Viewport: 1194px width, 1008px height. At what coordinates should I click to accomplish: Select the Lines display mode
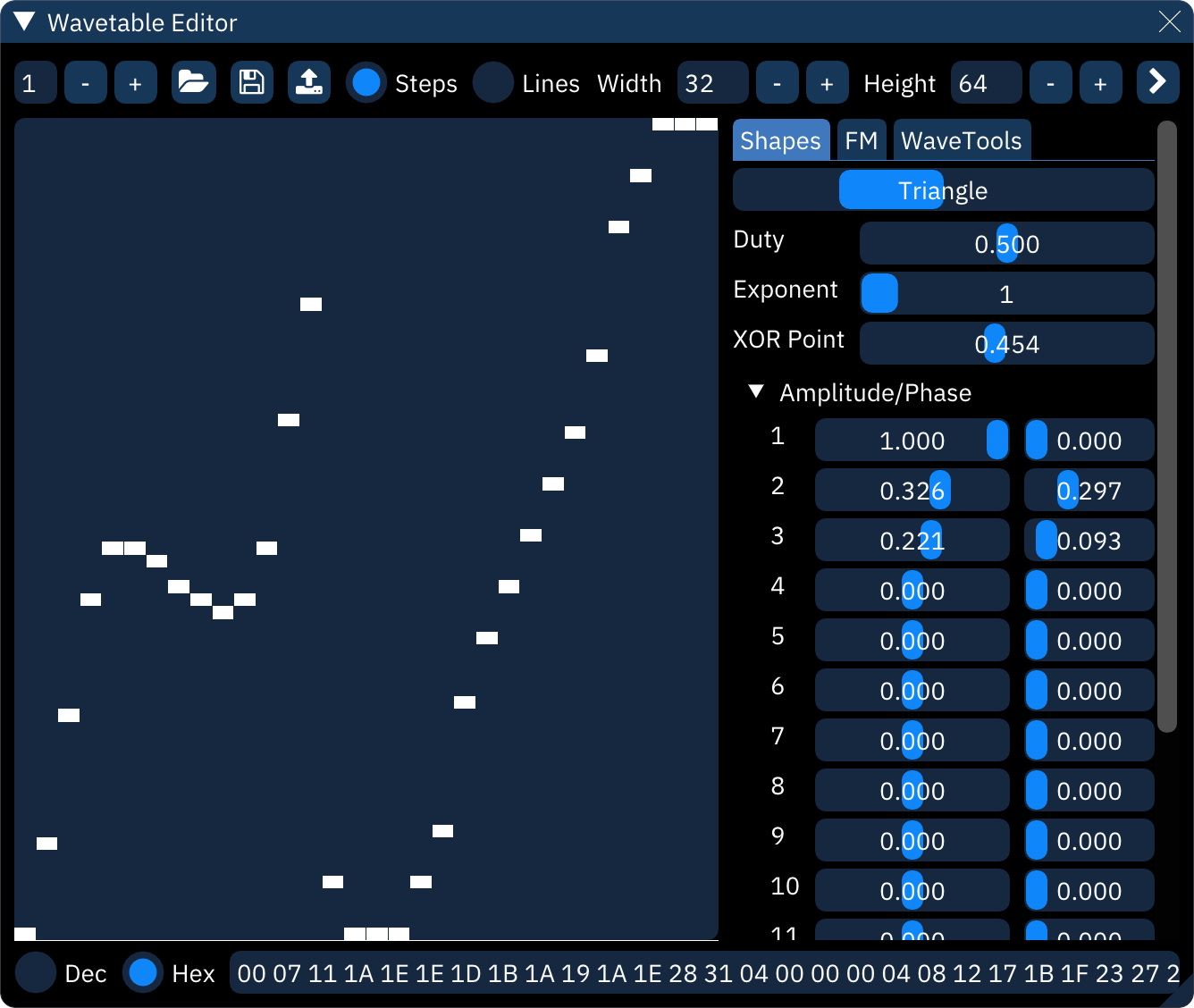492,83
